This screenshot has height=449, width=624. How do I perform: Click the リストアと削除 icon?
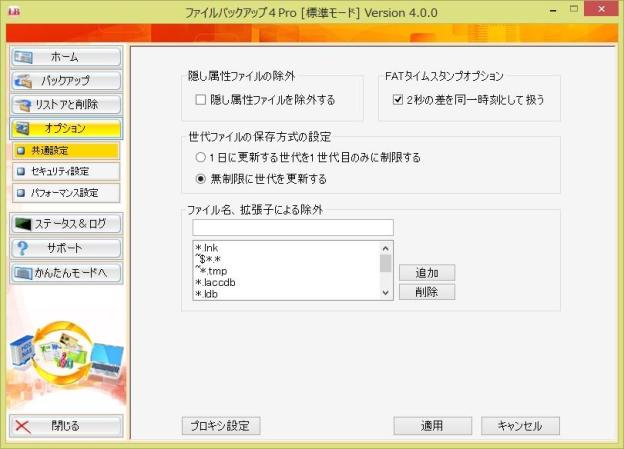click(23, 105)
